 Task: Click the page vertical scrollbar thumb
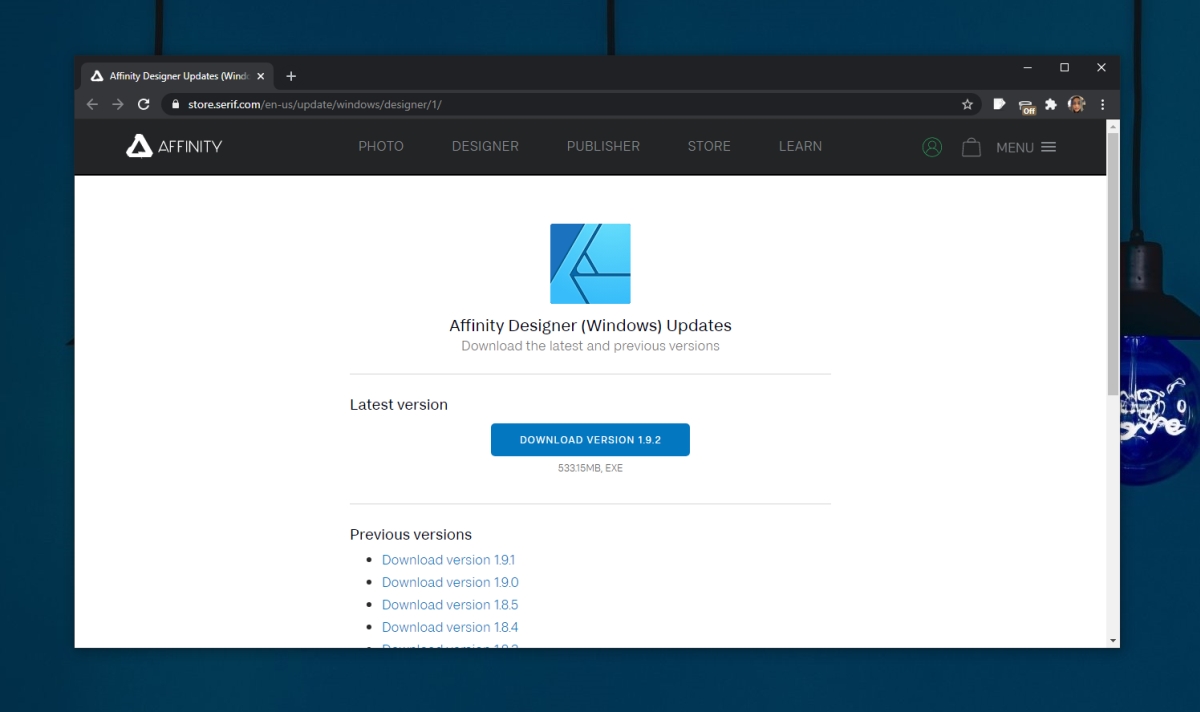(1113, 263)
